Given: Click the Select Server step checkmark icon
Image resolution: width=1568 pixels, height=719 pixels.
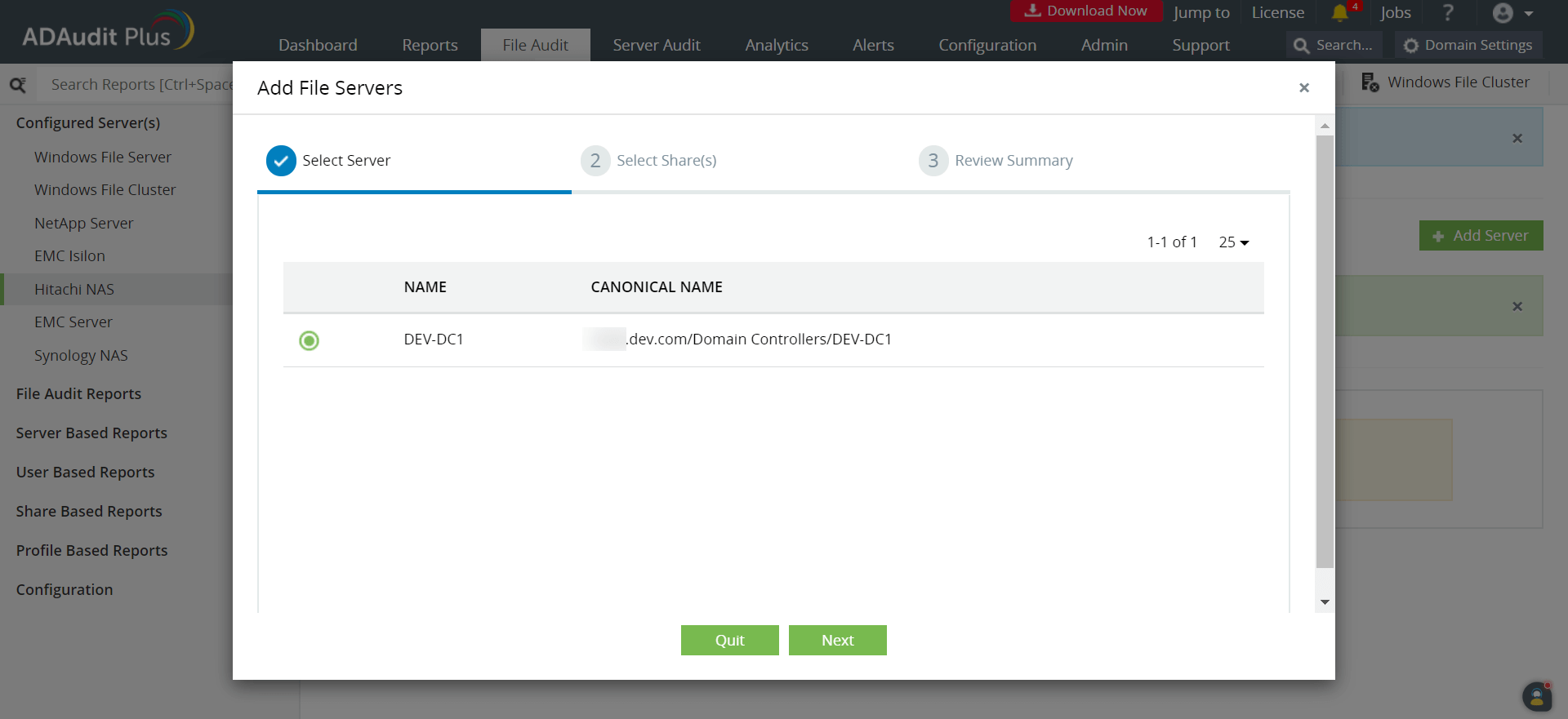Looking at the screenshot, I should point(281,161).
